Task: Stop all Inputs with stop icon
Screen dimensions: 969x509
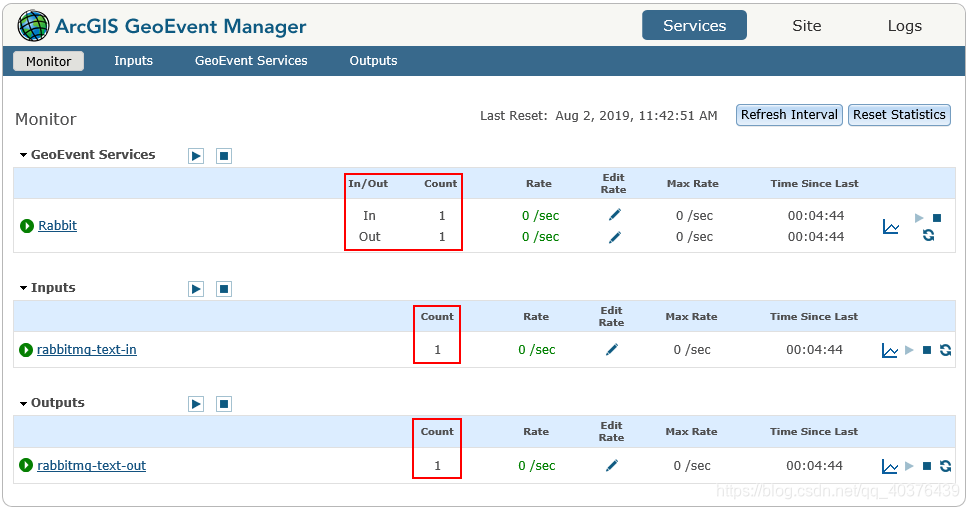Action: 224,288
